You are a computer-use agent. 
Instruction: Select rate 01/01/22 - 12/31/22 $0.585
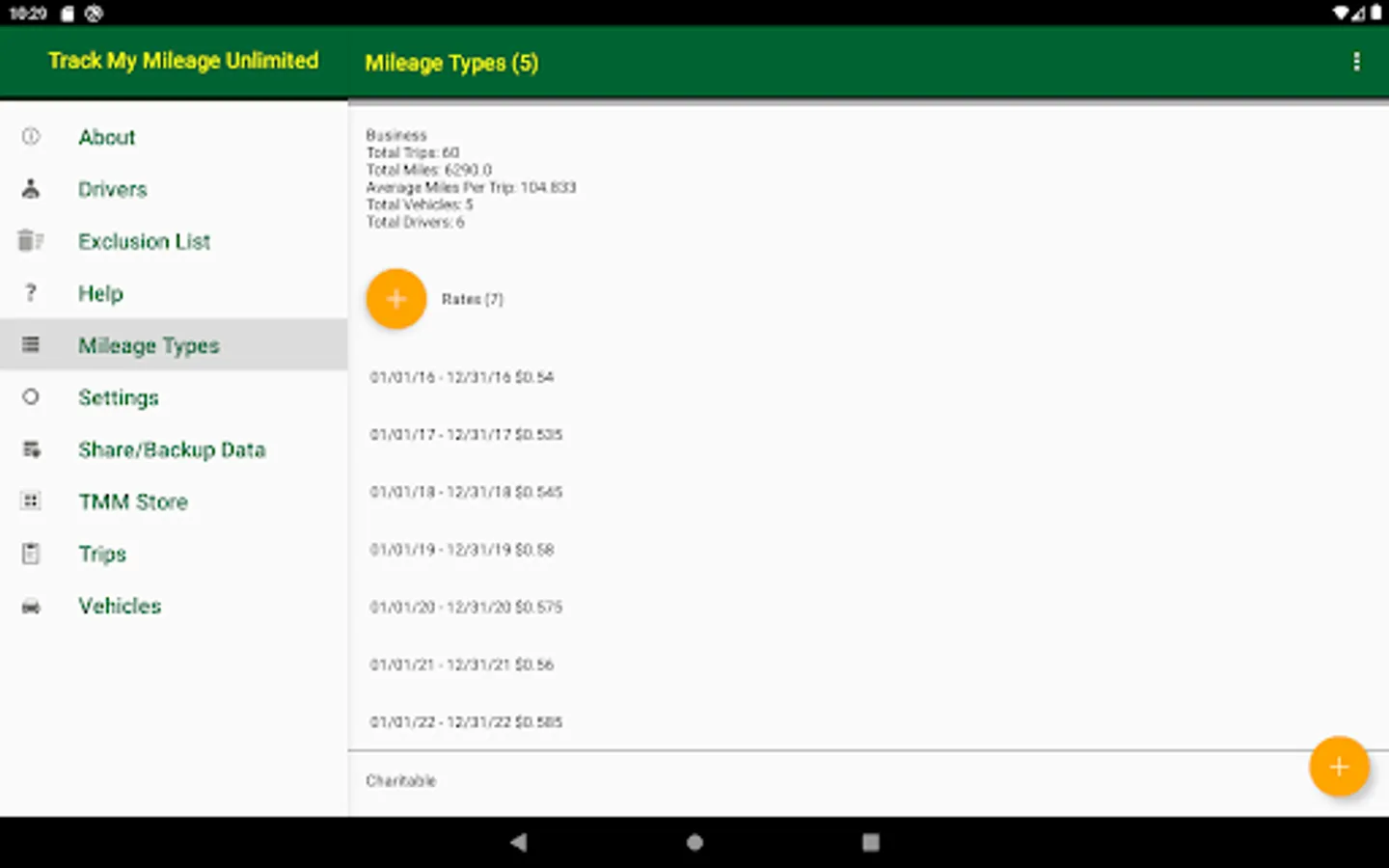pyautogui.click(x=466, y=722)
